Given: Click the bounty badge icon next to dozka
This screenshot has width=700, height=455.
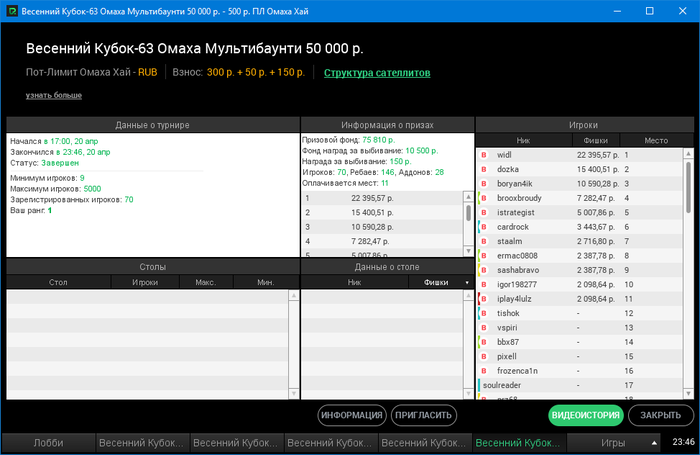Looking at the screenshot, I should coord(483,169).
